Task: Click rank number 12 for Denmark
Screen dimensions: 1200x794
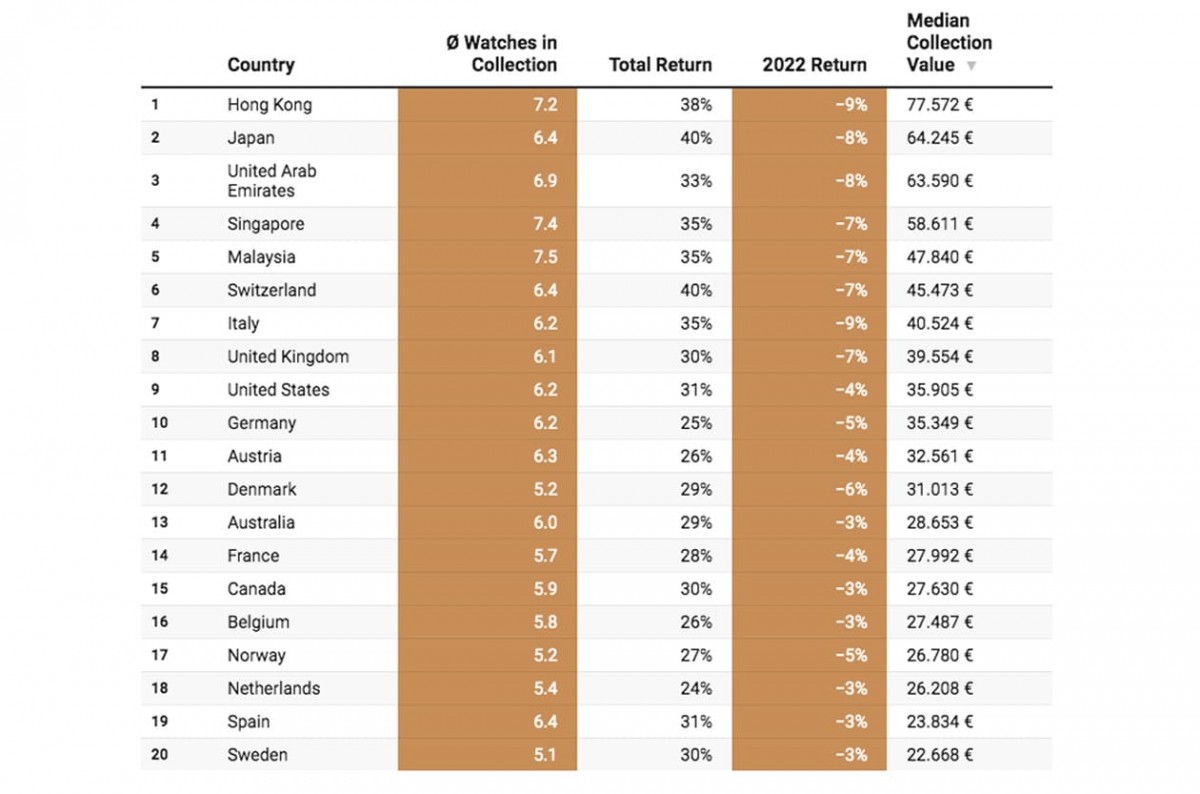Action: [160, 489]
